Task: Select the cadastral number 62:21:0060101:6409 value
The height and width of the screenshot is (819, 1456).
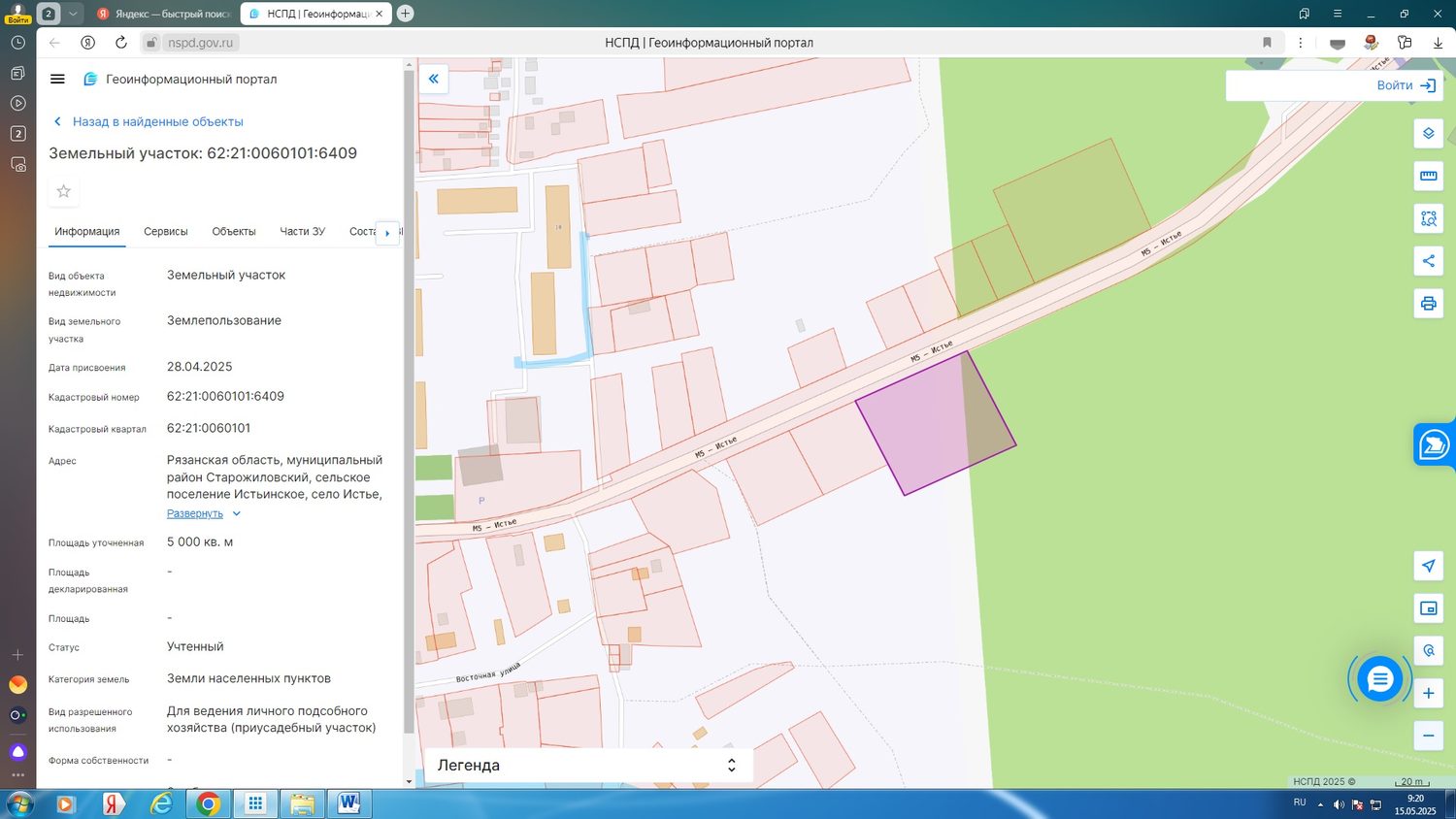Action: 225,396
